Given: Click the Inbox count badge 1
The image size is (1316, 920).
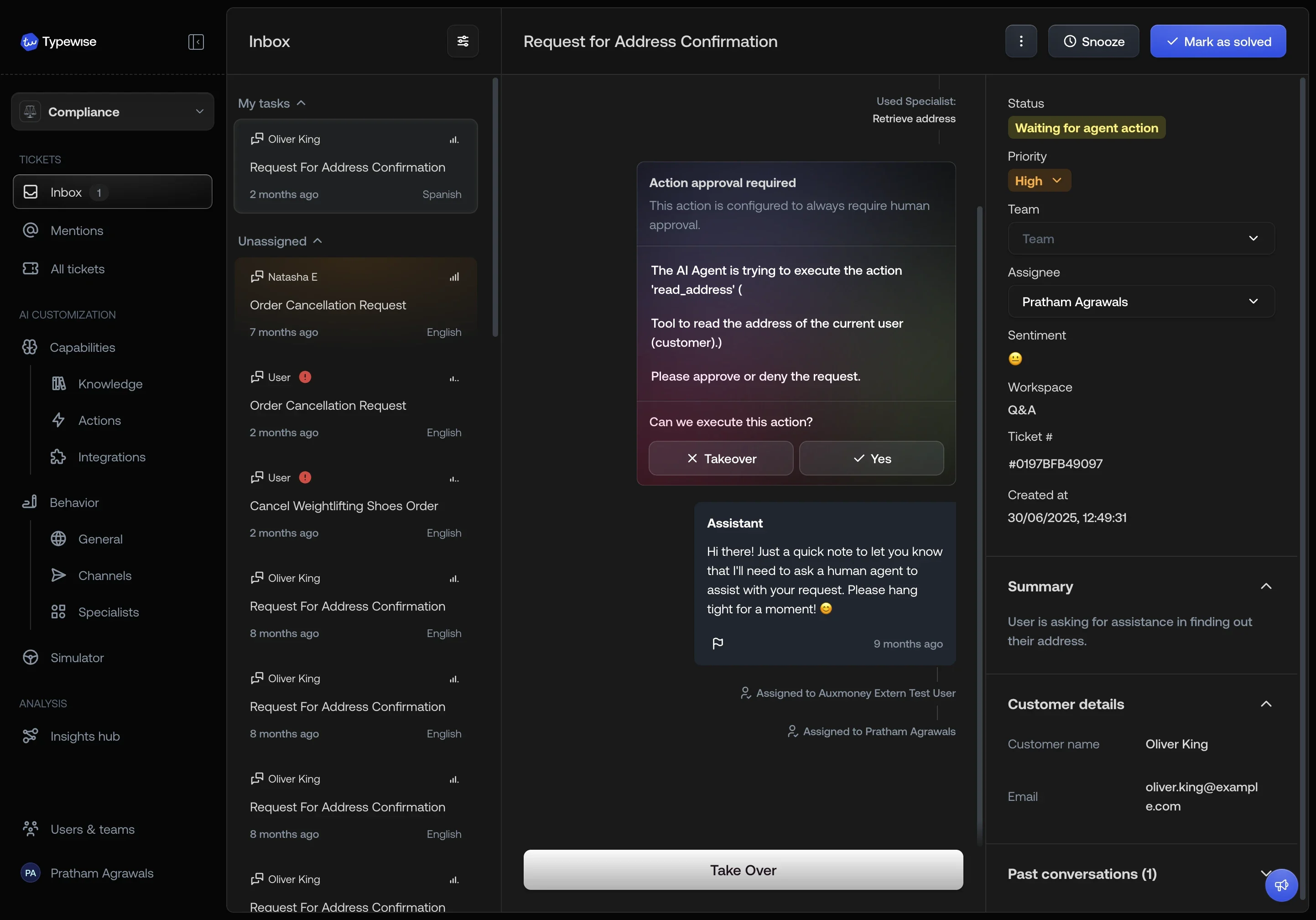Looking at the screenshot, I should click(x=99, y=192).
